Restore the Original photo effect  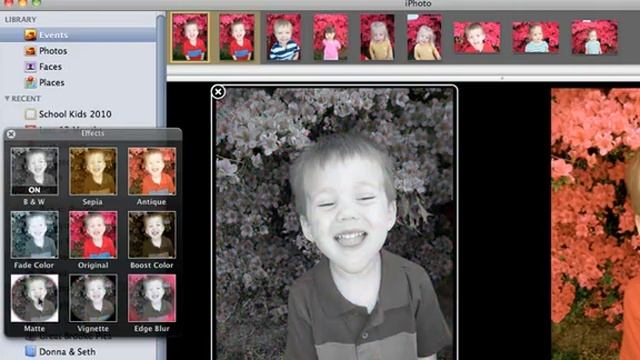tap(93, 235)
